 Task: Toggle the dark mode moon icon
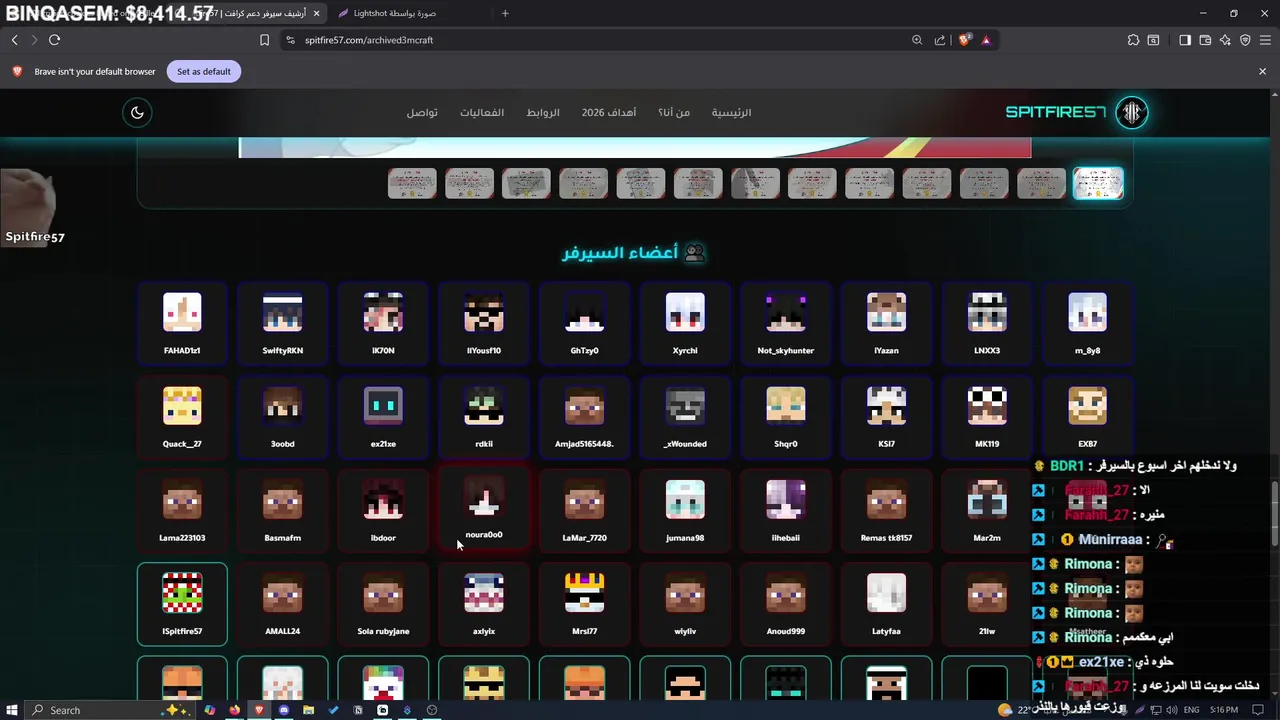[x=137, y=112]
